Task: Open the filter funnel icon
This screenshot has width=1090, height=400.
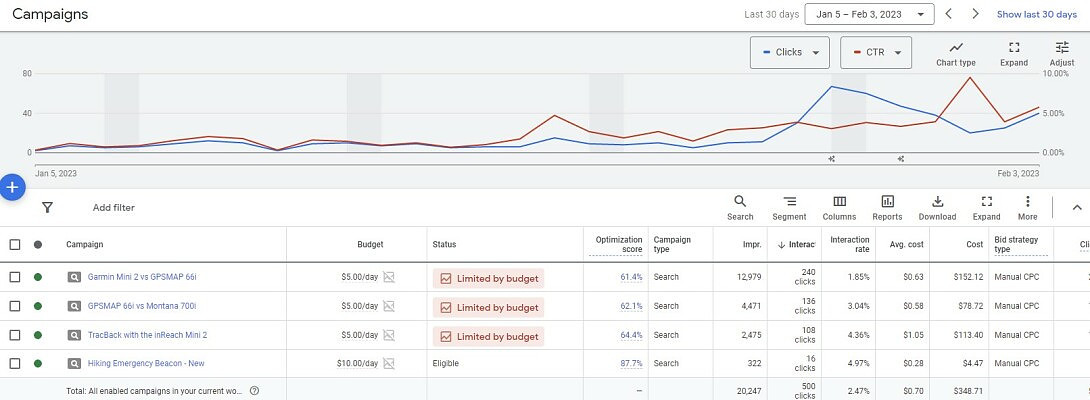Action: click(x=47, y=208)
